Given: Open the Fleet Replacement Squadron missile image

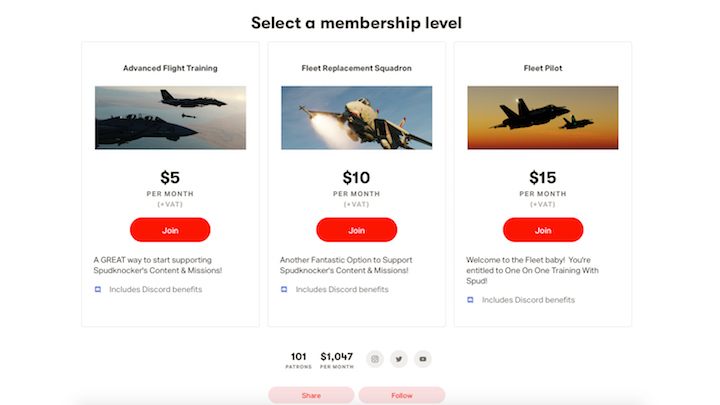Looking at the screenshot, I should (357, 118).
